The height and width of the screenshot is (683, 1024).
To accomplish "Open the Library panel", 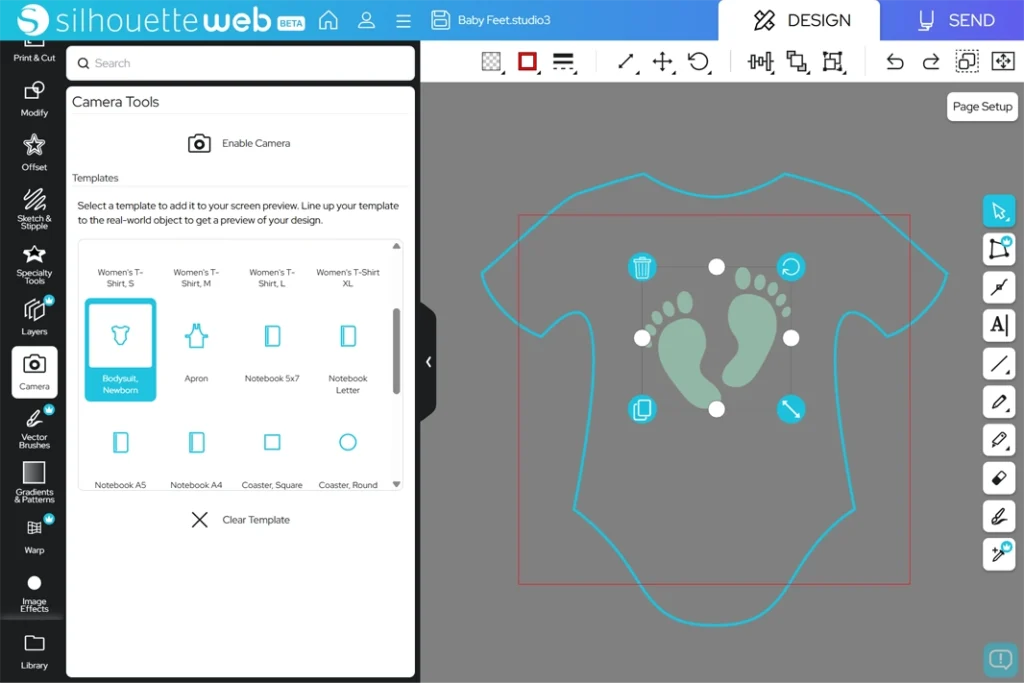I will coord(34,650).
